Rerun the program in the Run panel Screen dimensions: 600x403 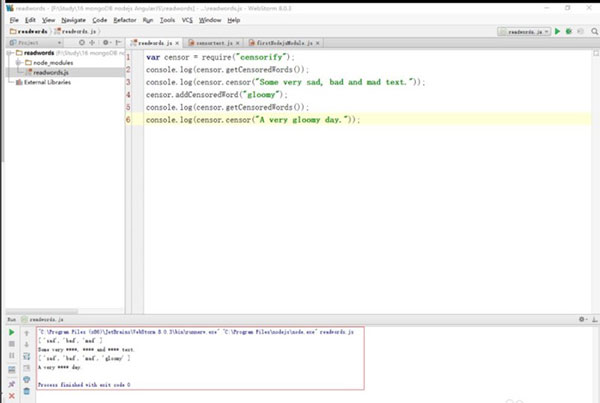pos(10,331)
